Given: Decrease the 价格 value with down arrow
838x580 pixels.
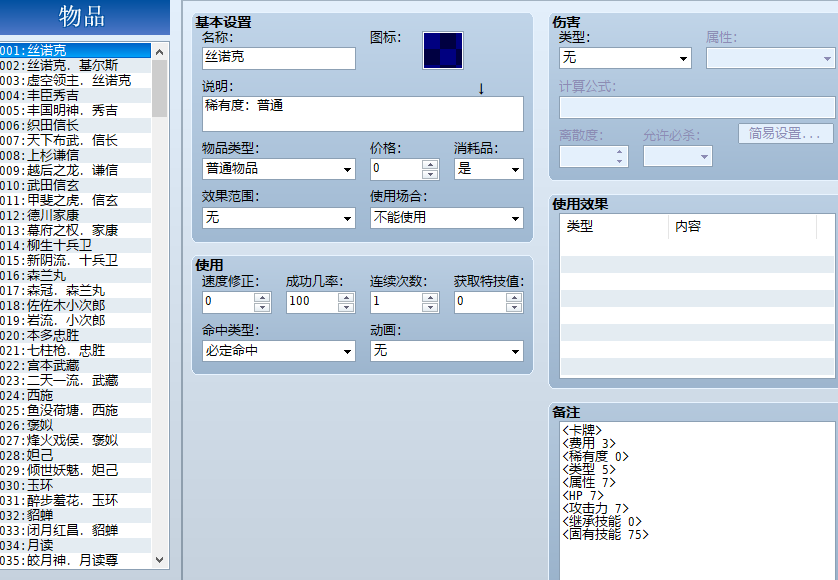Looking at the screenshot, I should (x=430, y=174).
